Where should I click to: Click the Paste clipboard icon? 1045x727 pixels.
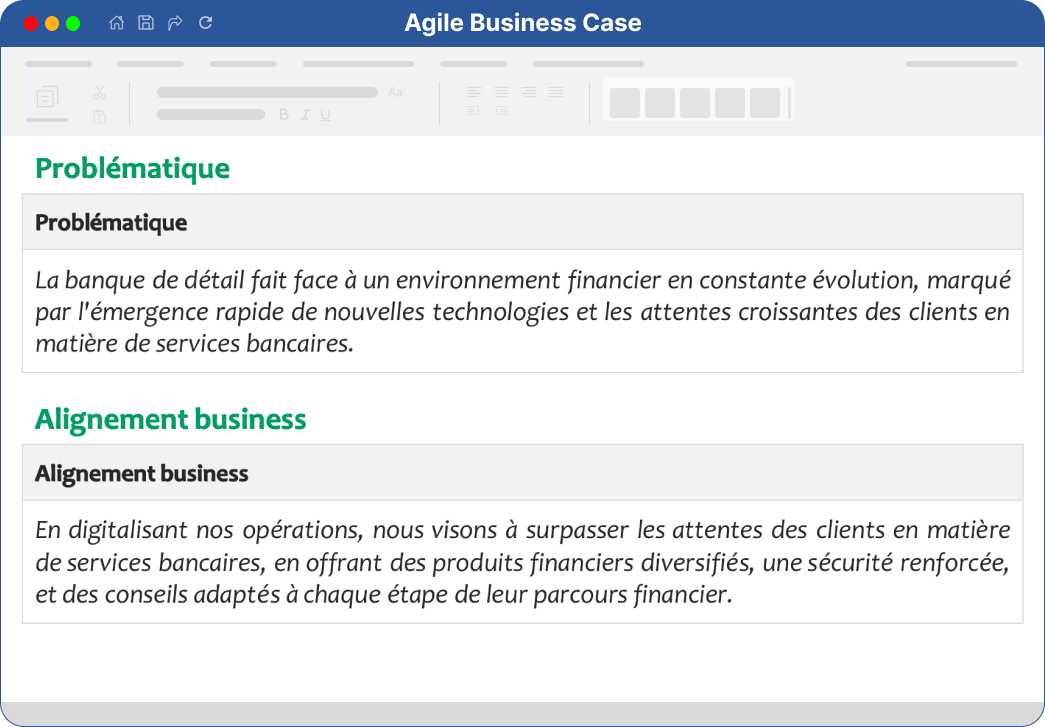pyautogui.click(x=99, y=117)
